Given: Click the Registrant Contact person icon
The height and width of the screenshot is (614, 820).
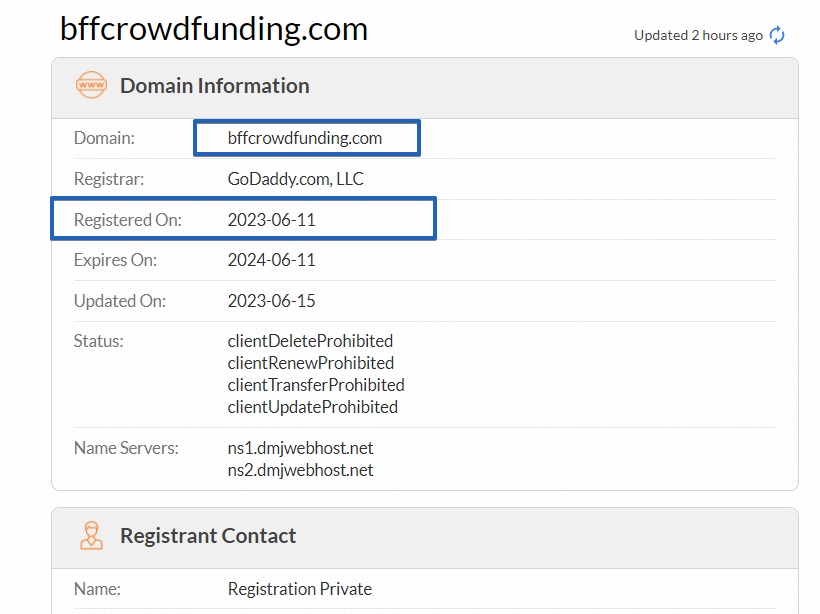Looking at the screenshot, I should [92, 535].
